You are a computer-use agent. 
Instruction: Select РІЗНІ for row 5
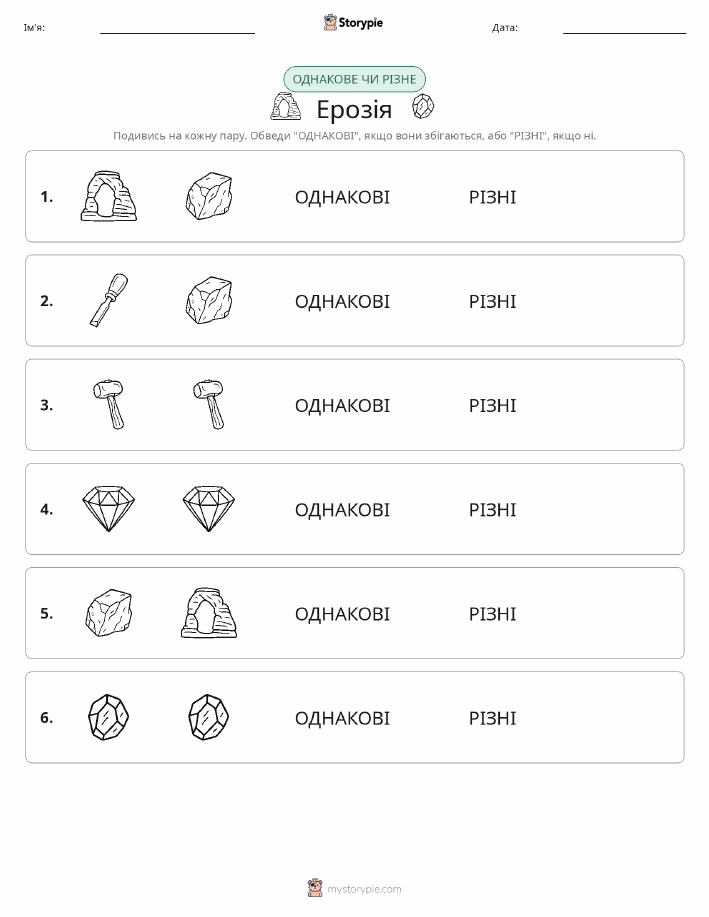click(x=493, y=613)
